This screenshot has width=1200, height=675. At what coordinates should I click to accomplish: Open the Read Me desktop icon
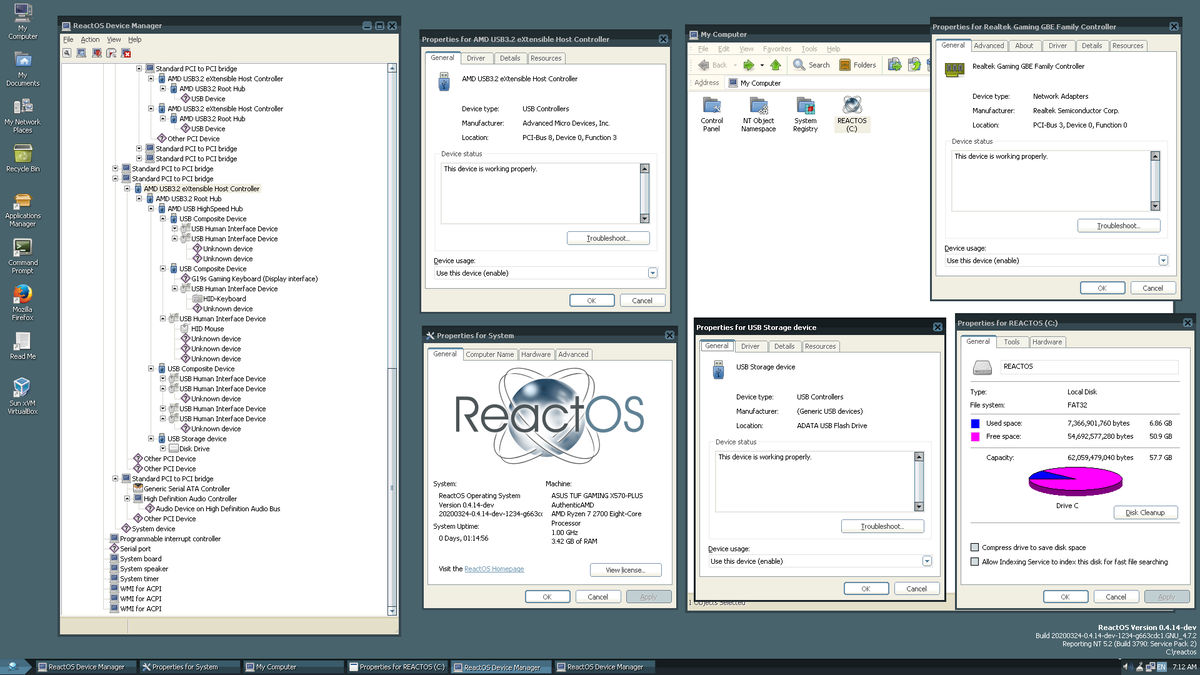(x=22, y=346)
